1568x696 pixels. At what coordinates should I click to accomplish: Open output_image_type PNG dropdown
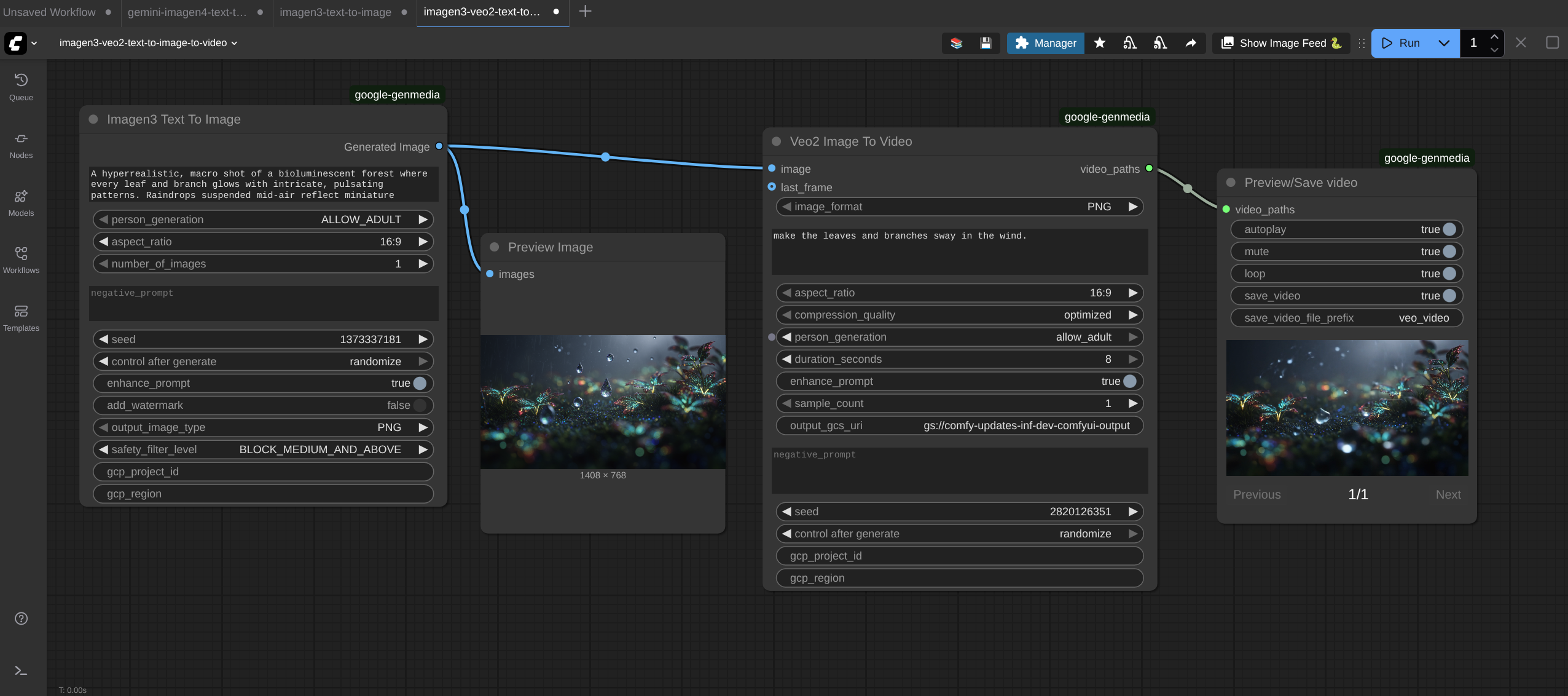click(x=263, y=427)
